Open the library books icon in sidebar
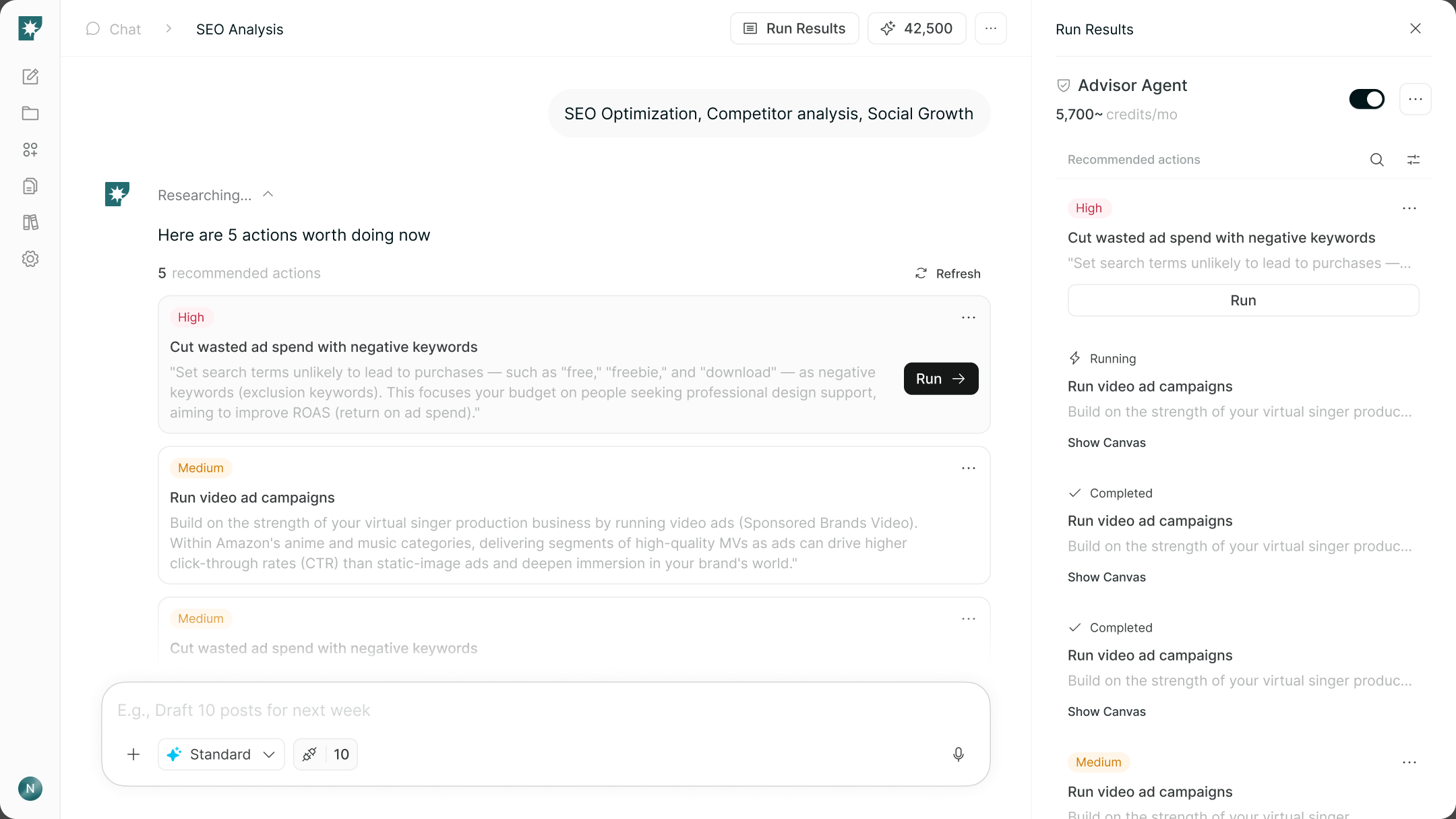Viewport: 1456px width, 819px height. tap(30, 222)
